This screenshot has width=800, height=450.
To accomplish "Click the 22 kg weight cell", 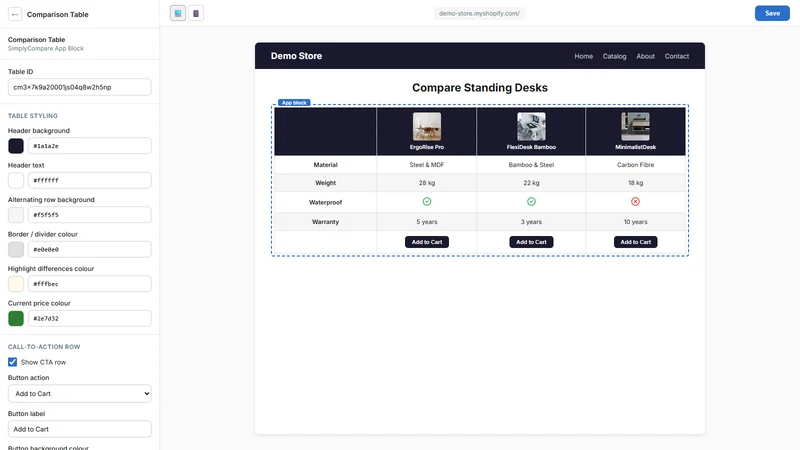I will [x=531, y=183].
